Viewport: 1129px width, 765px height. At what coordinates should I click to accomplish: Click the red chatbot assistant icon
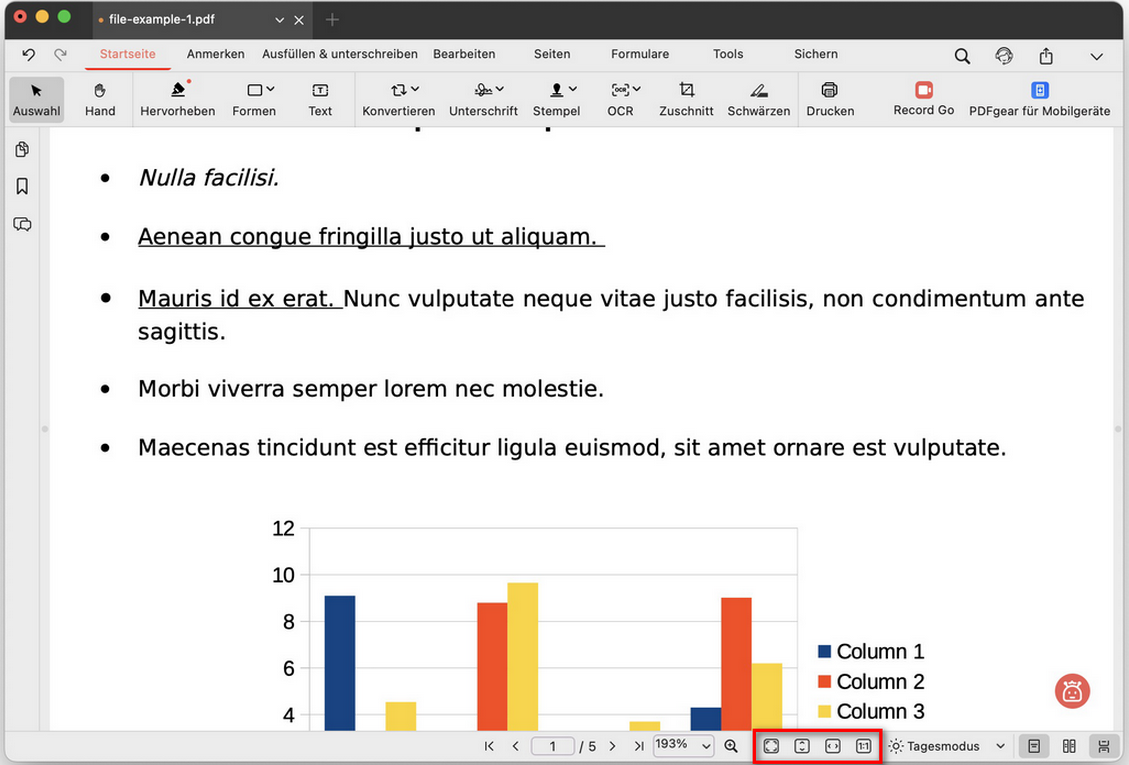(x=1072, y=692)
